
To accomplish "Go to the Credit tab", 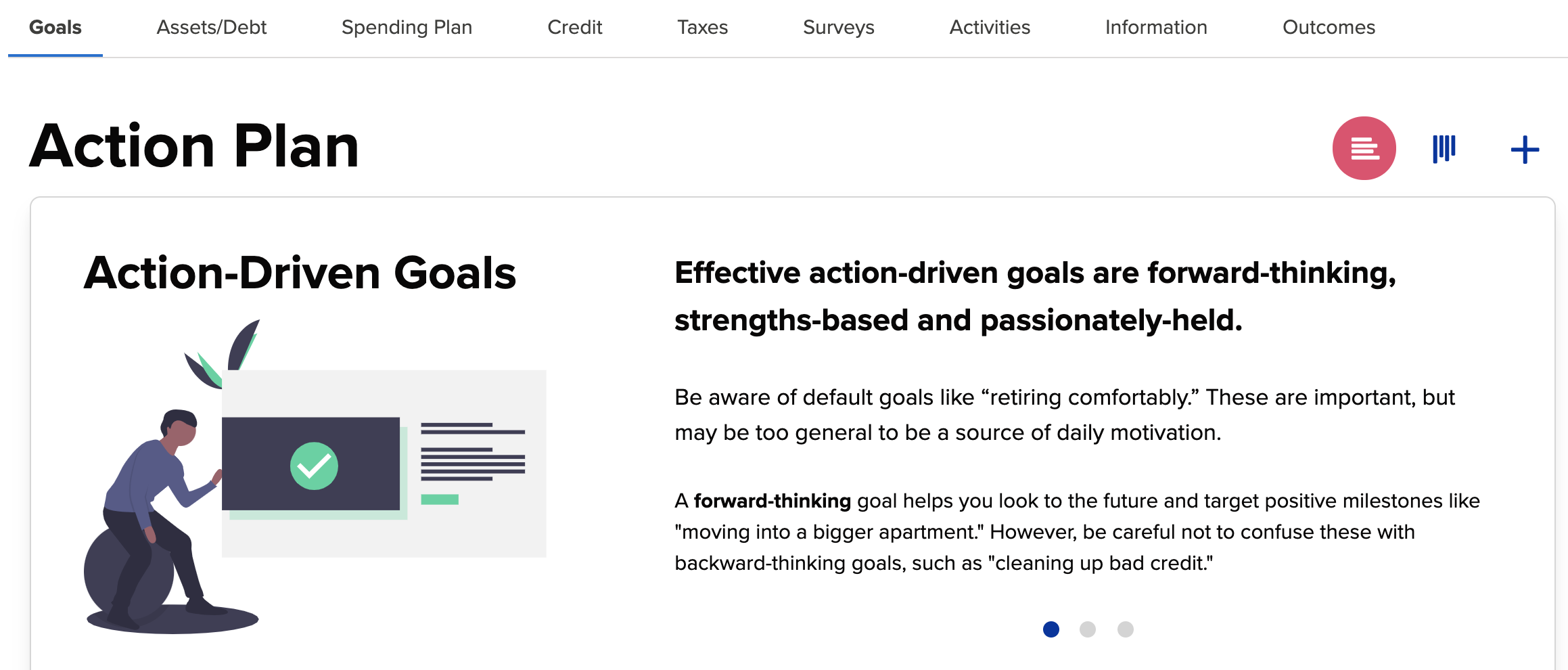I will 575,28.
